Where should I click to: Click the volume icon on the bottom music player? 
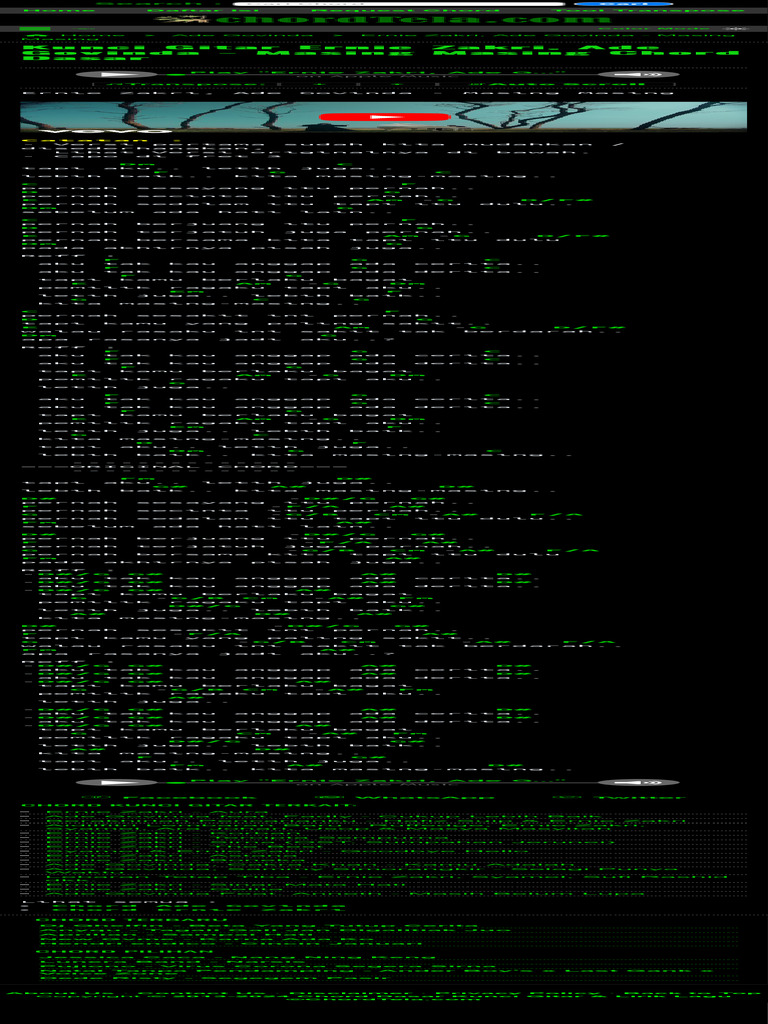(x=639, y=782)
